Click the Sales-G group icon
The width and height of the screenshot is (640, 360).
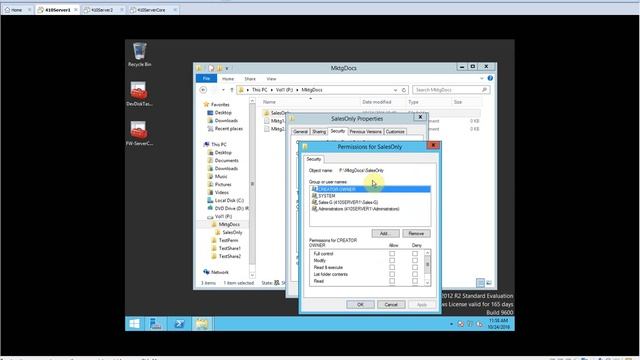[x=314, y=202]
